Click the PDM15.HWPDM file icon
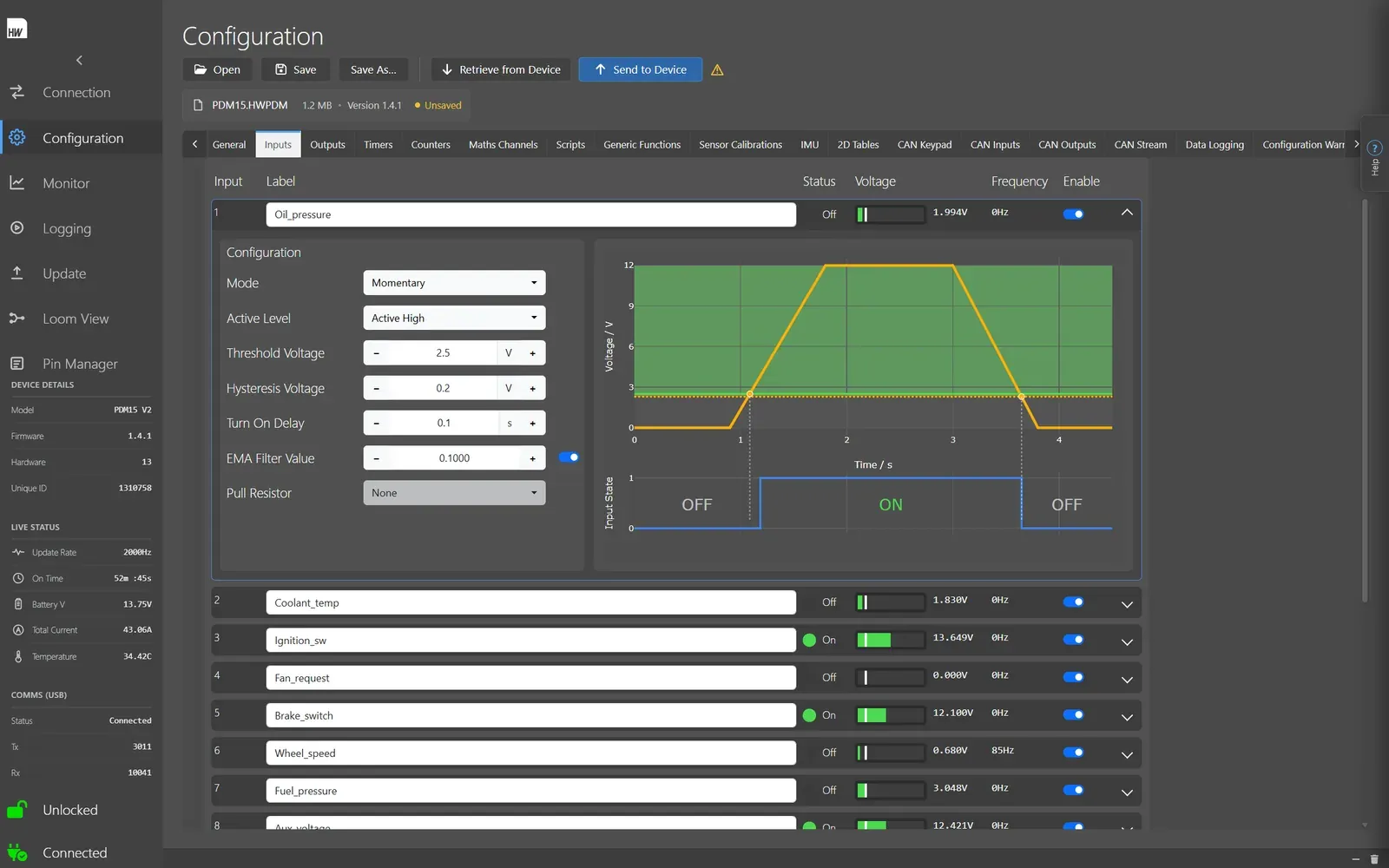This screenshot has height=868, width=1389. (197, 105)
